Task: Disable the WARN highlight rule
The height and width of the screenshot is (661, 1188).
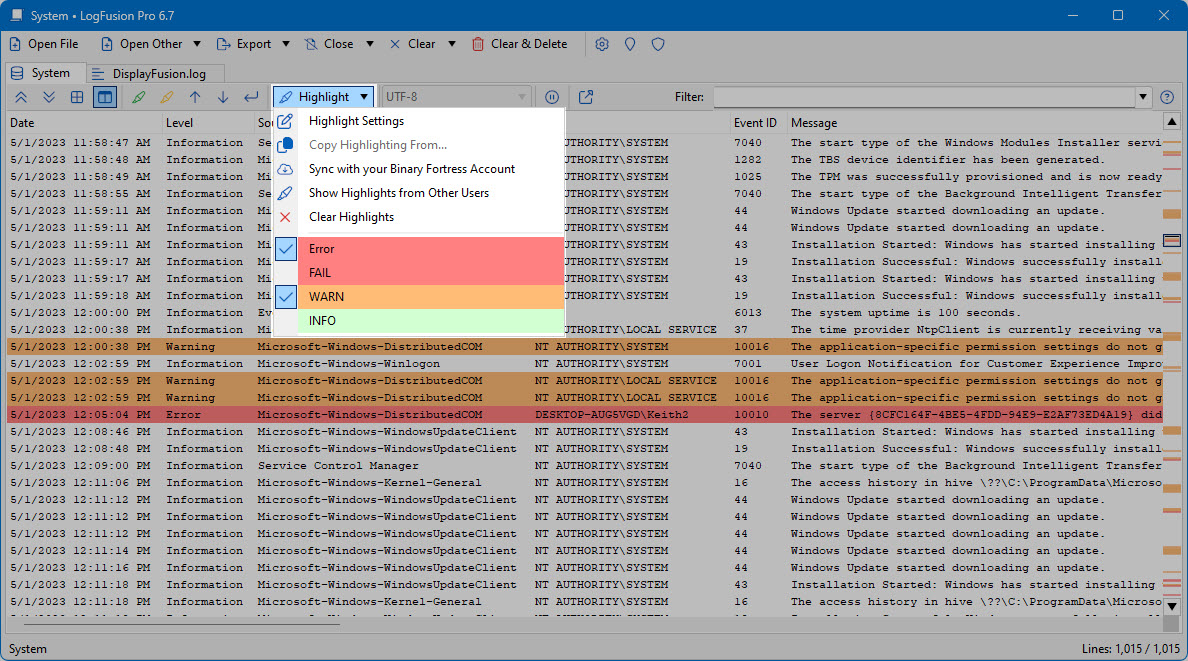Action: click(x=286, y=297)
